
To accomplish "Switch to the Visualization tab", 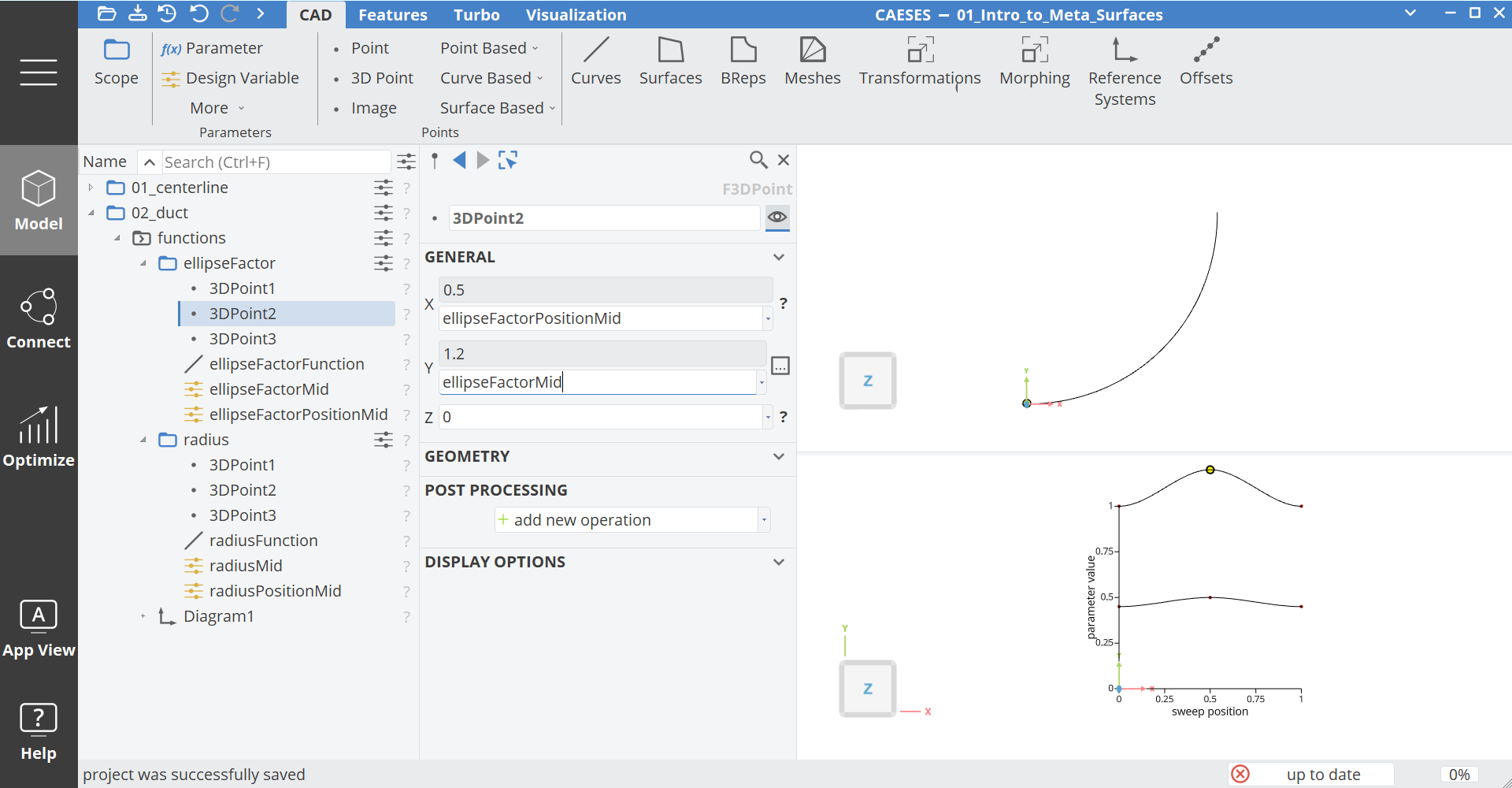I will point(576,15).
